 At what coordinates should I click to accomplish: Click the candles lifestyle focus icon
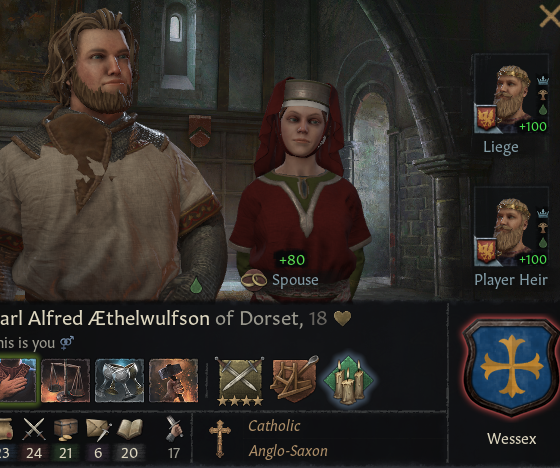click(x=348, y=380)
